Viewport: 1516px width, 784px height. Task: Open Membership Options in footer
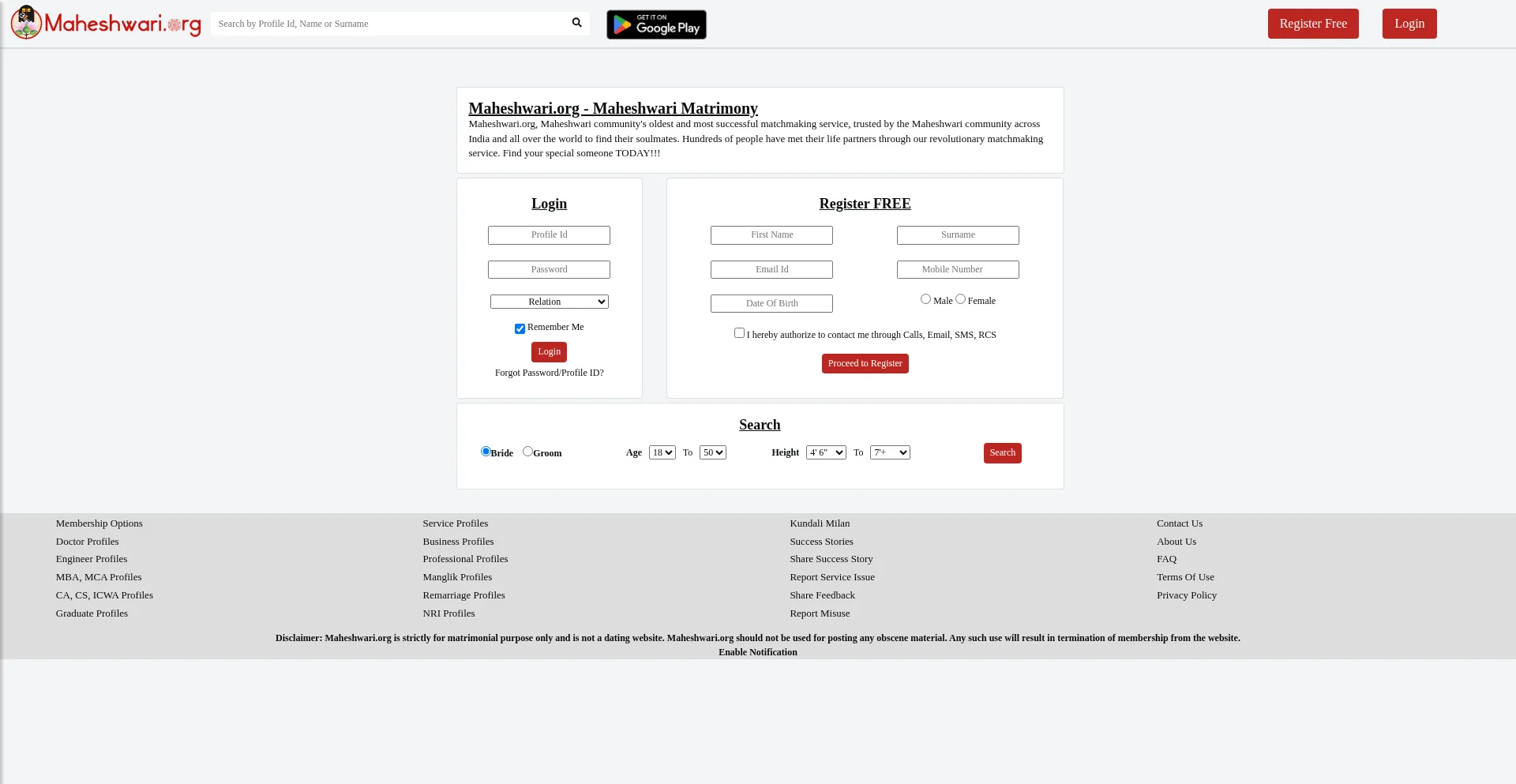99,523
